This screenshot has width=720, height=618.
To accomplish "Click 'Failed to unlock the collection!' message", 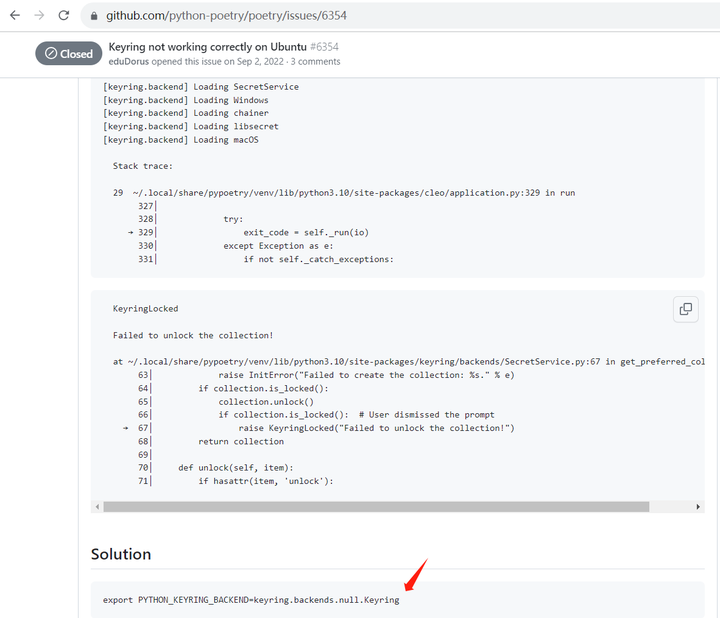I will pos(193,335).
